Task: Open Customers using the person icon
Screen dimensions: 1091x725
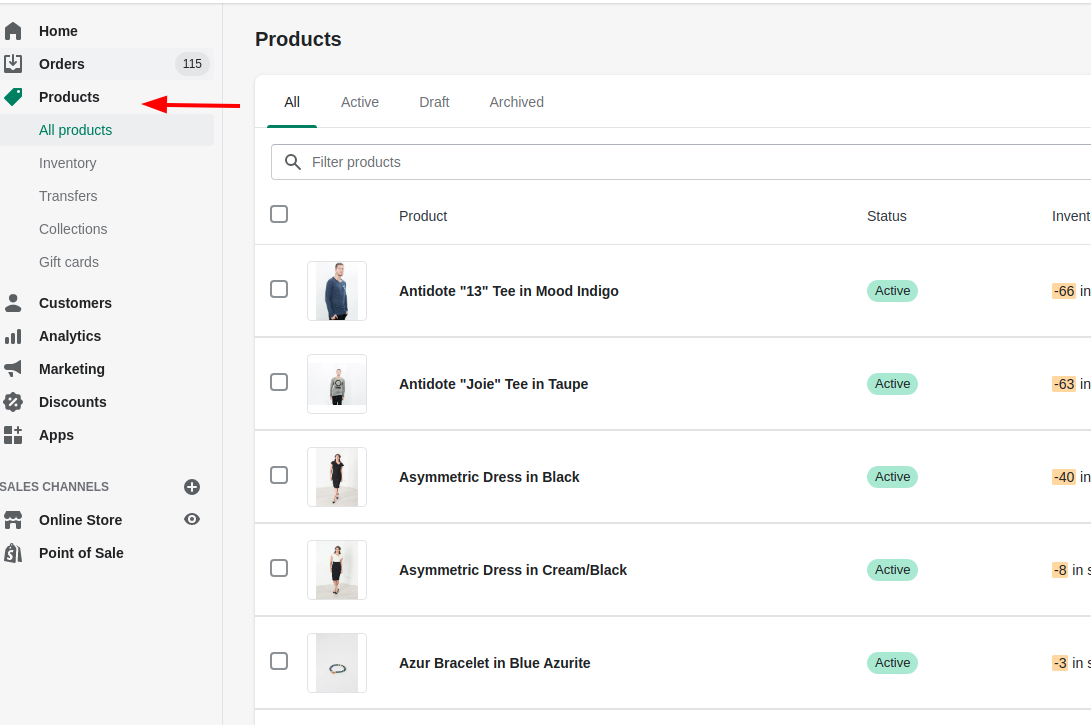Action: tap(13, 303)
